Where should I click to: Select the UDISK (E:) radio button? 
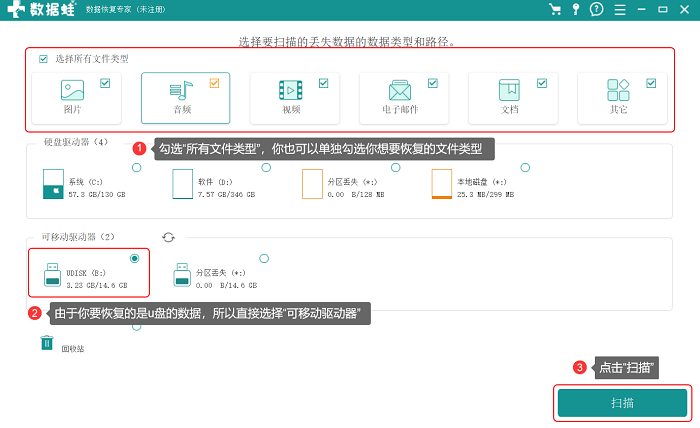[134, 258]
